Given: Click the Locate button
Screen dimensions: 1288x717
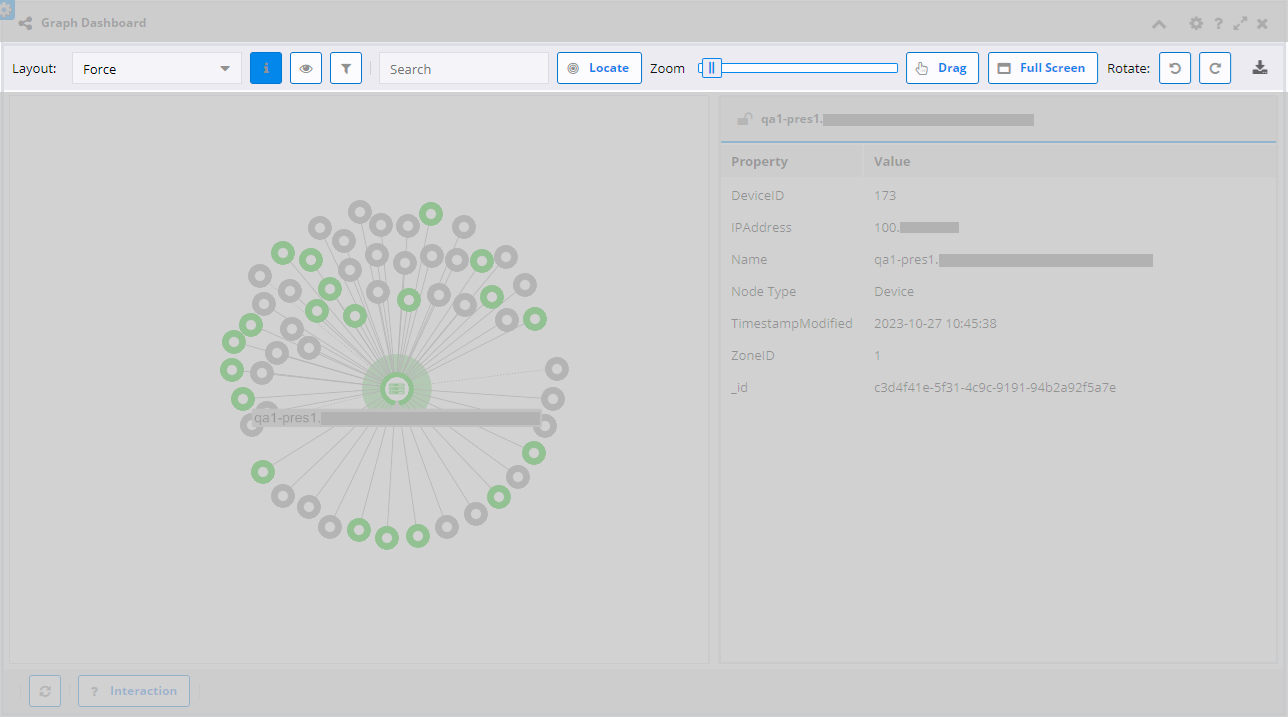Looking at the screenshot, I should 599,67.
